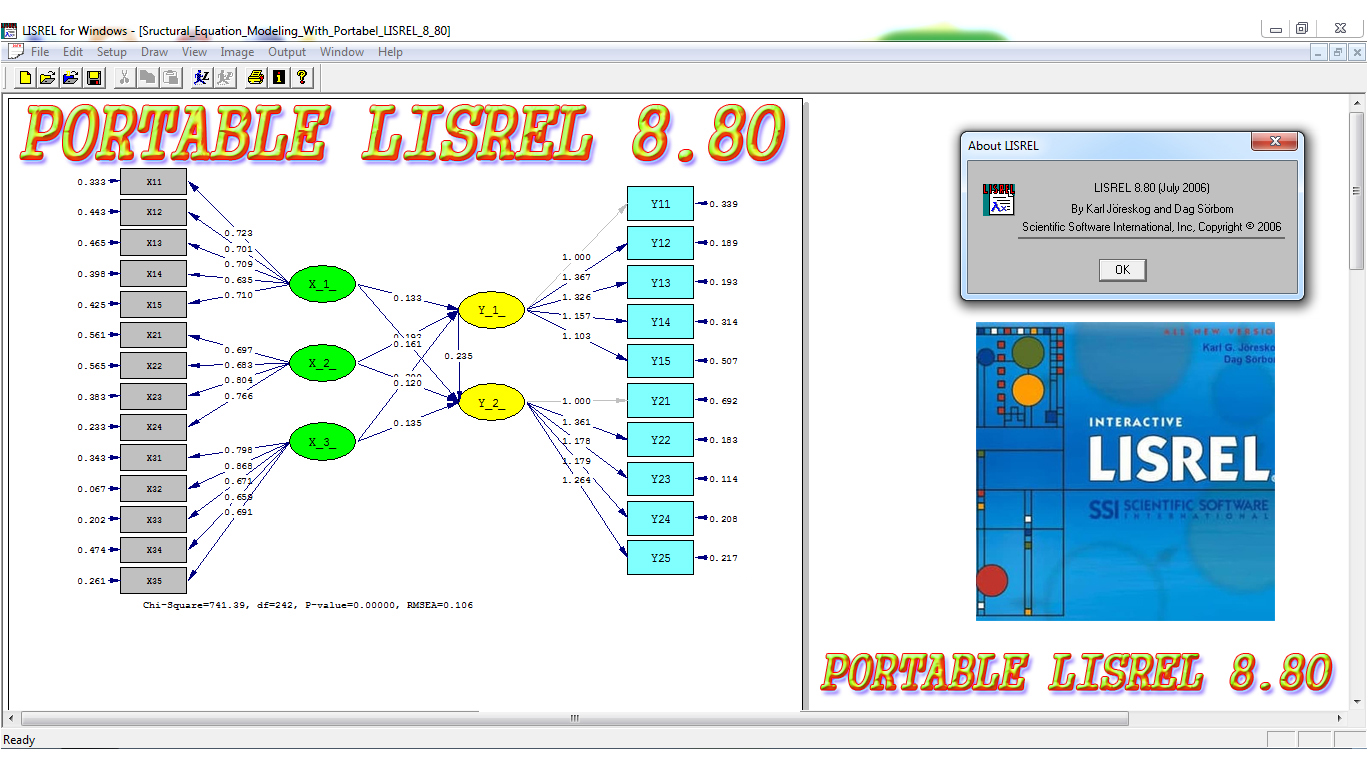Viewport: 1372px width, 780px height.
Task: Run LISREL using the running man L icon
Action: [202, 77]
